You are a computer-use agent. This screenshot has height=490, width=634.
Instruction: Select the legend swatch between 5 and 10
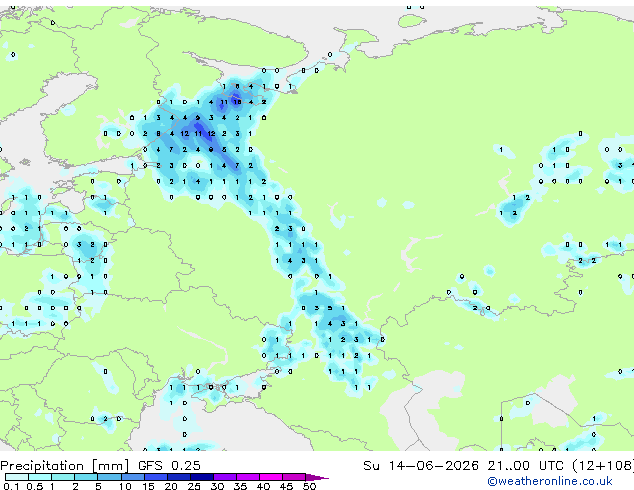[110, 477]
